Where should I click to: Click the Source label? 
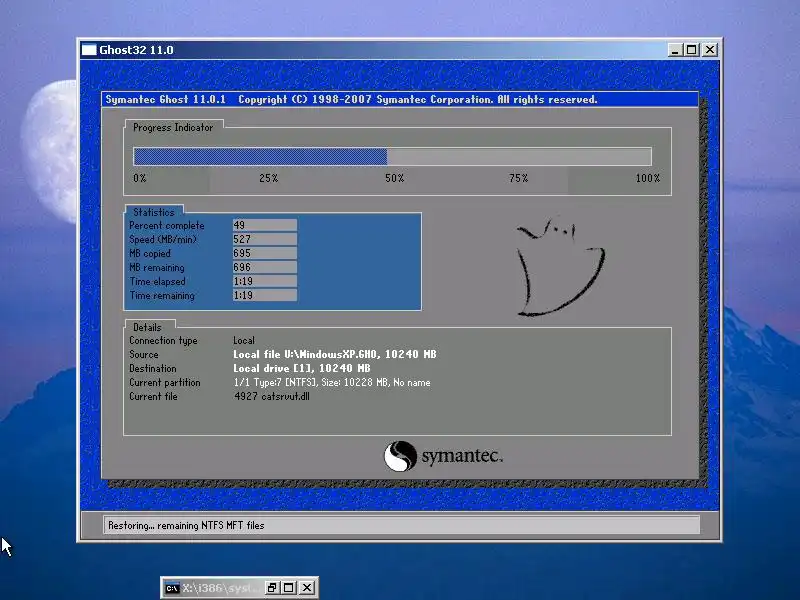pos(144,354)
